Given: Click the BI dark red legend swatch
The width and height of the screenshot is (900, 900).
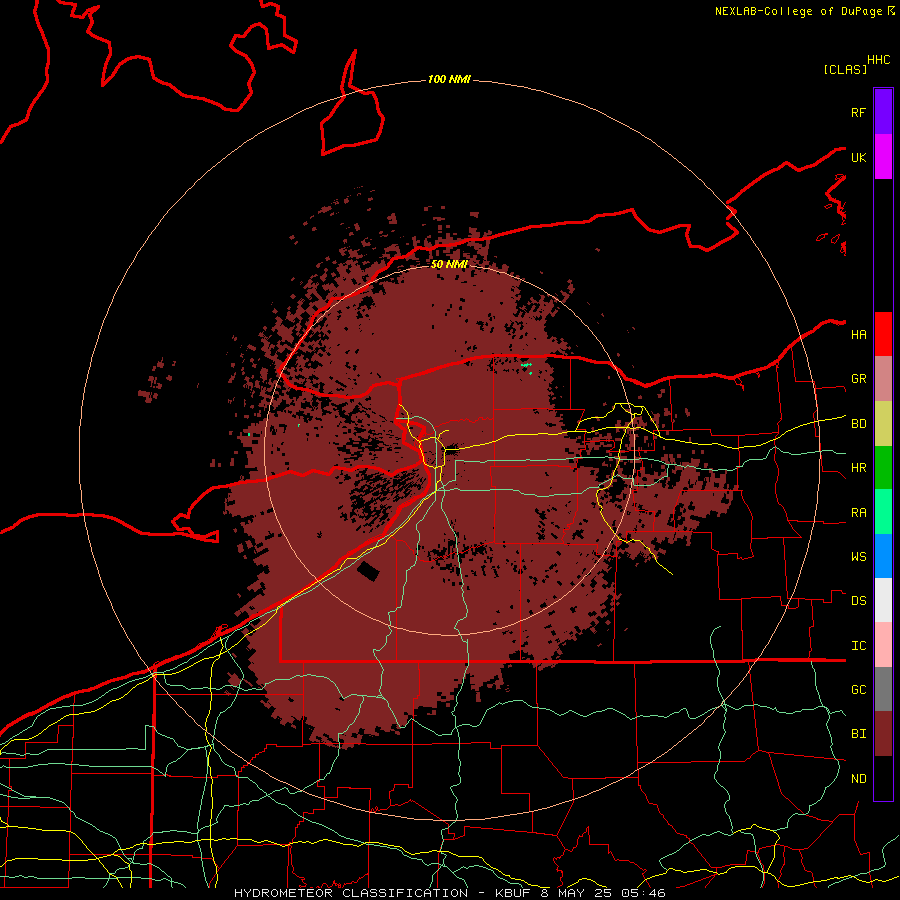Looking at the screenshot, I should pyautogui.click(x=883, y=734).
